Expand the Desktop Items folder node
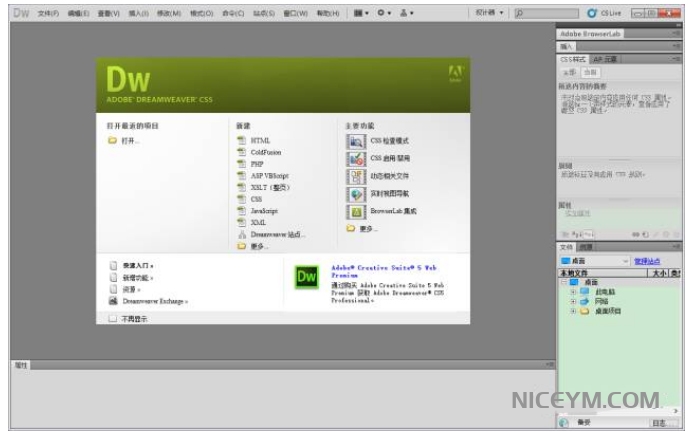Viewport: 689px width, 438px height. click(x=573, y=311)
